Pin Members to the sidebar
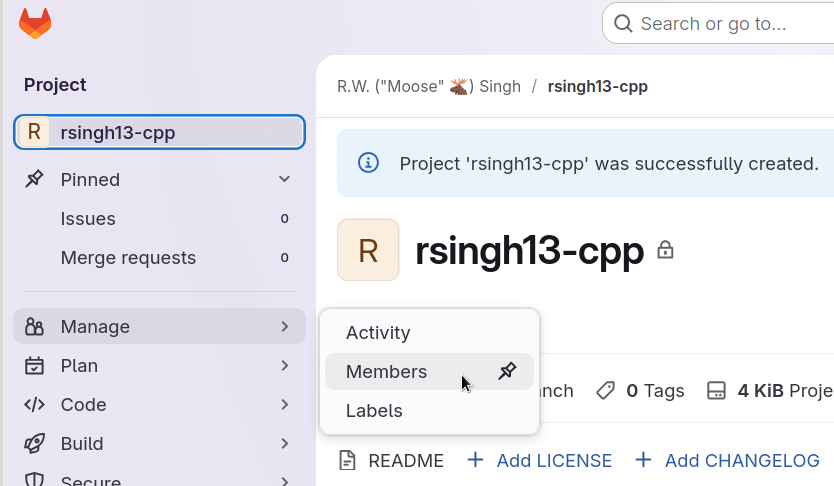This screenshot has width=834, height=486. 507,371
